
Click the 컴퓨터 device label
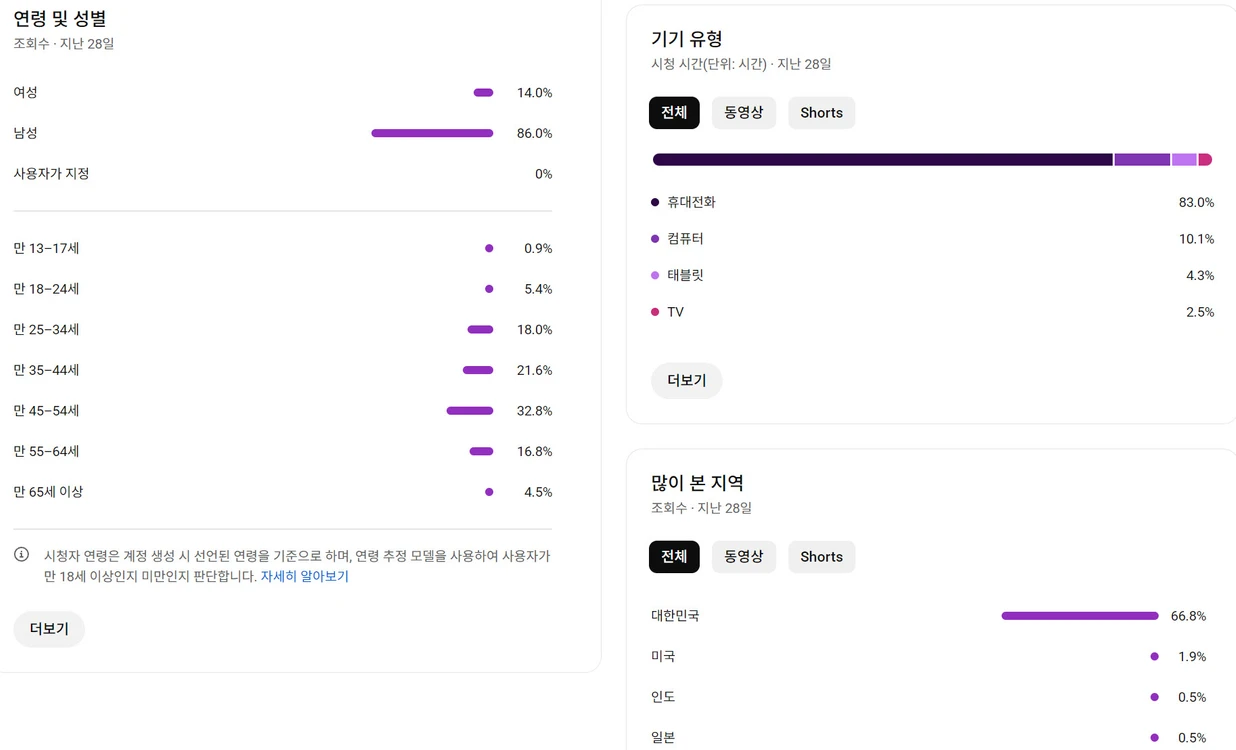coord(685,239)
